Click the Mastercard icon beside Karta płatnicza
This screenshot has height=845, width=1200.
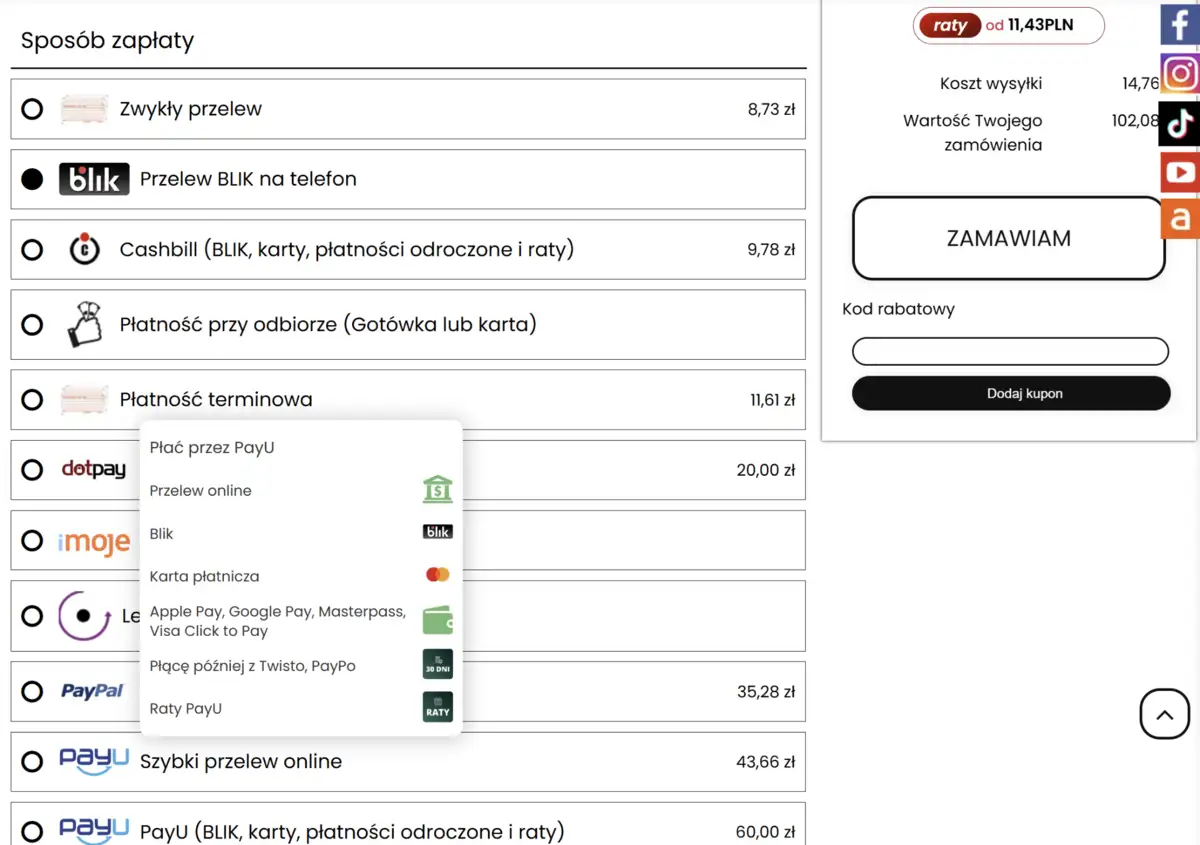point(437,575)
